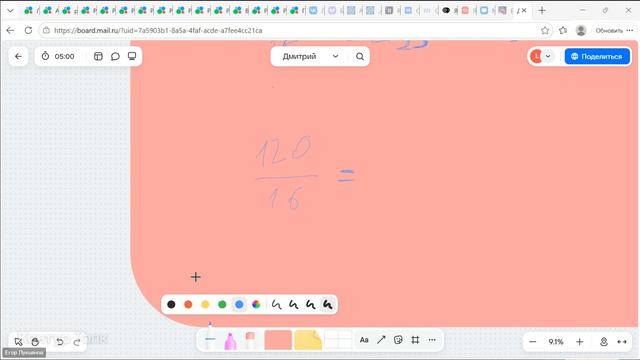Choose the yellow pen color
This screenshot has width=640, height=360.
[x=205, y=304]
